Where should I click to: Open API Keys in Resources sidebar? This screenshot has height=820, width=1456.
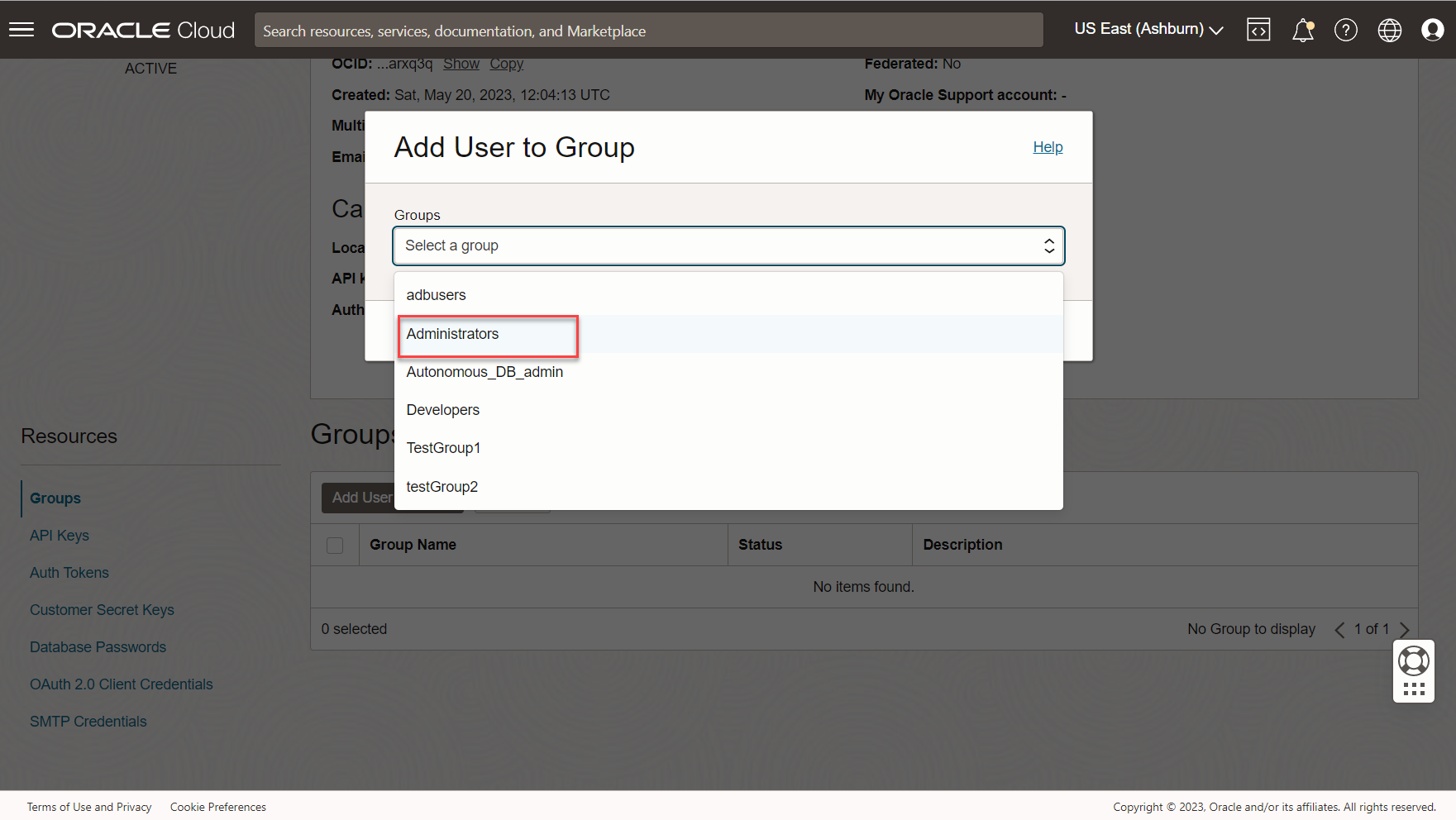[60, 536]
